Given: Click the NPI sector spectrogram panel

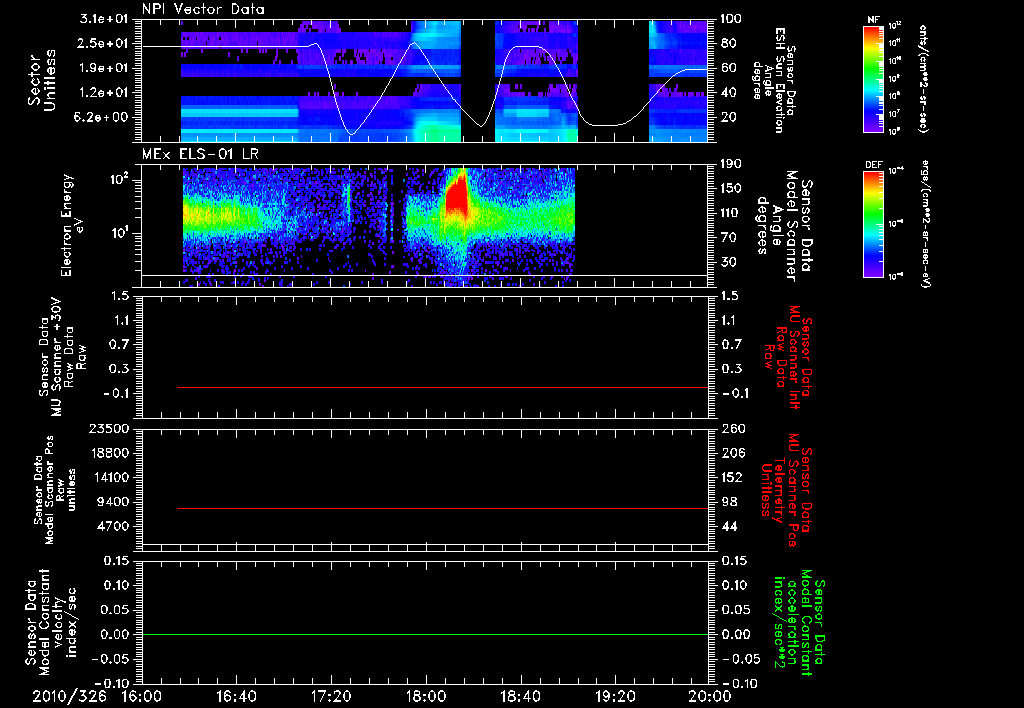Looking at the screenshot, I should pos(424,80).
